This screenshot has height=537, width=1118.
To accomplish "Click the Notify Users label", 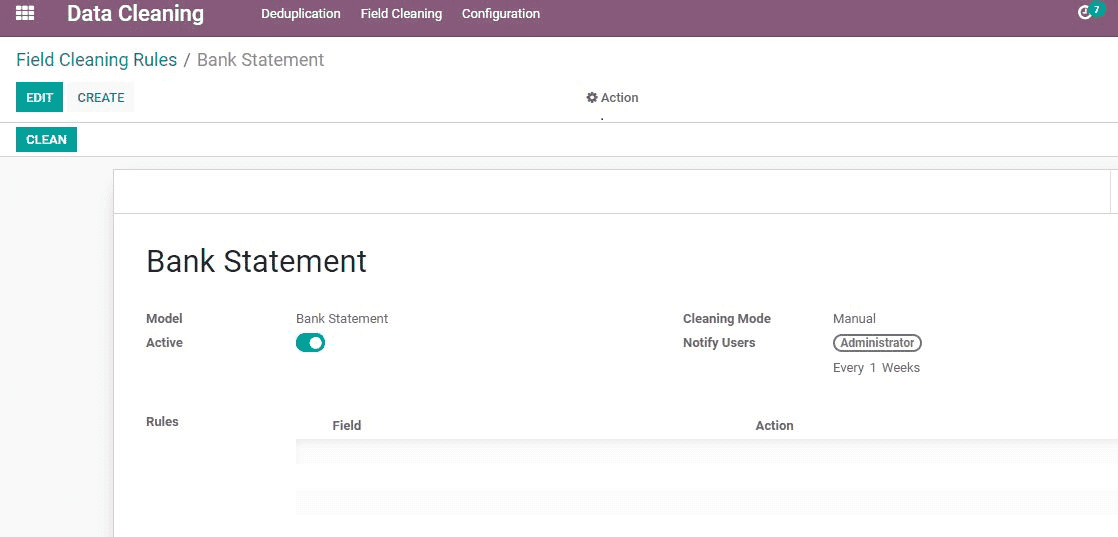I will tap(719, 342).
